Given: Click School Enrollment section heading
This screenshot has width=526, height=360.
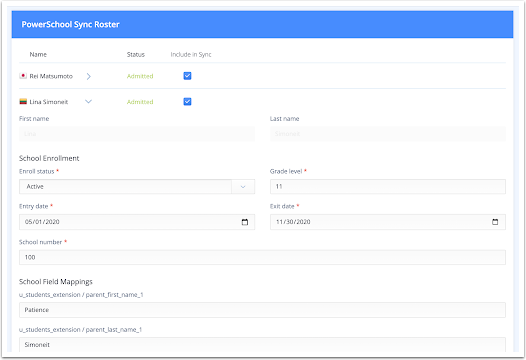Looking at the screenshot, I should coord(49,158).
